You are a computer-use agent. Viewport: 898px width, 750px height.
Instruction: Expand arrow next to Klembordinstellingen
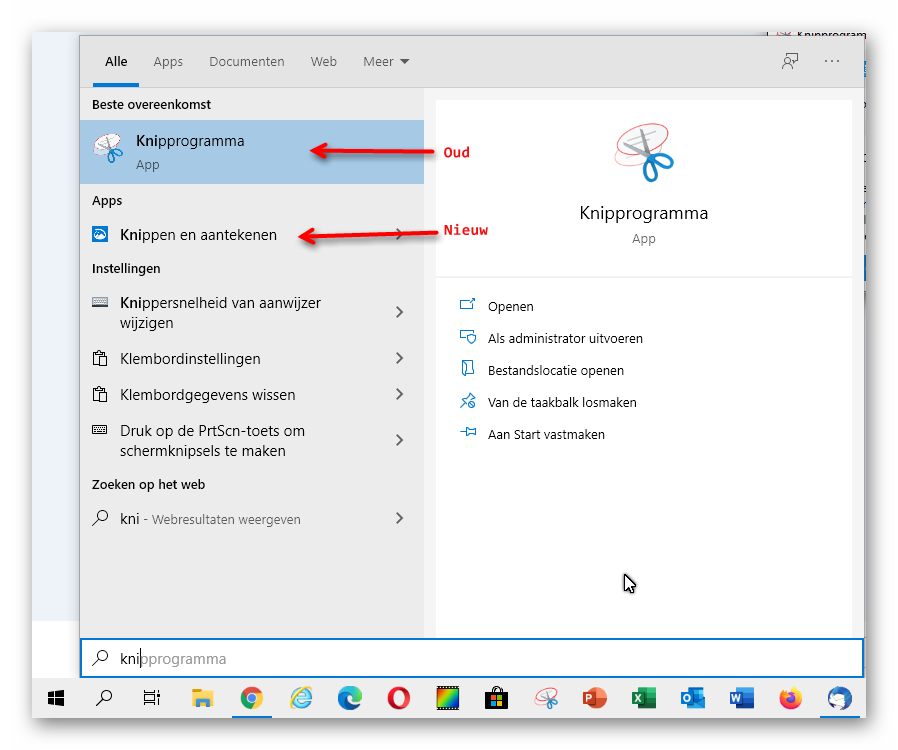(x=399, y=359)
